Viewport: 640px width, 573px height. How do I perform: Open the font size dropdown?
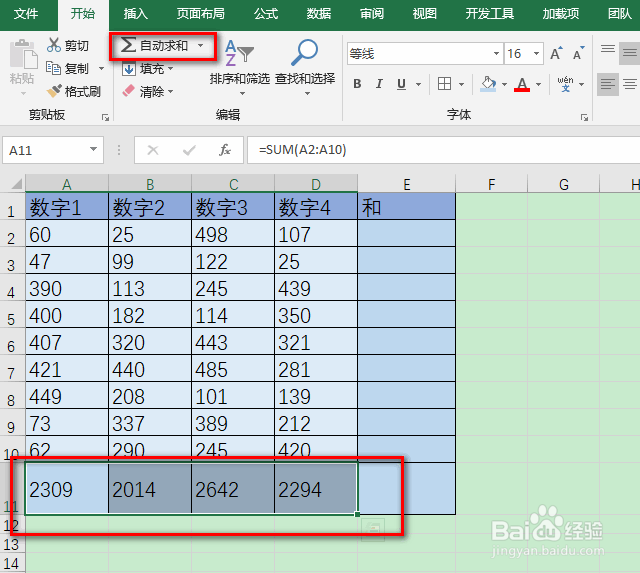coord(536,53)
